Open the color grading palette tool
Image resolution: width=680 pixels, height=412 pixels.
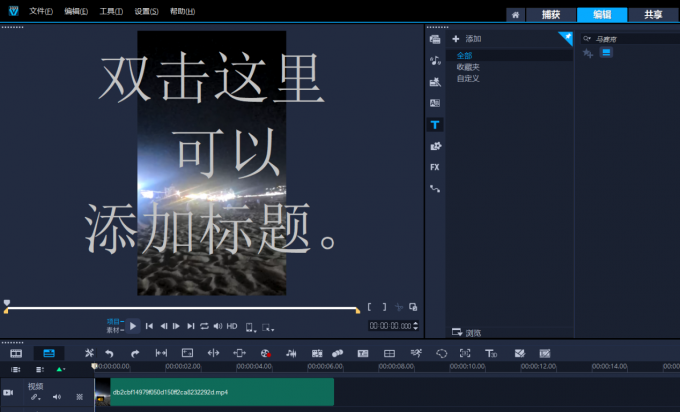click(x=266, y=353)
